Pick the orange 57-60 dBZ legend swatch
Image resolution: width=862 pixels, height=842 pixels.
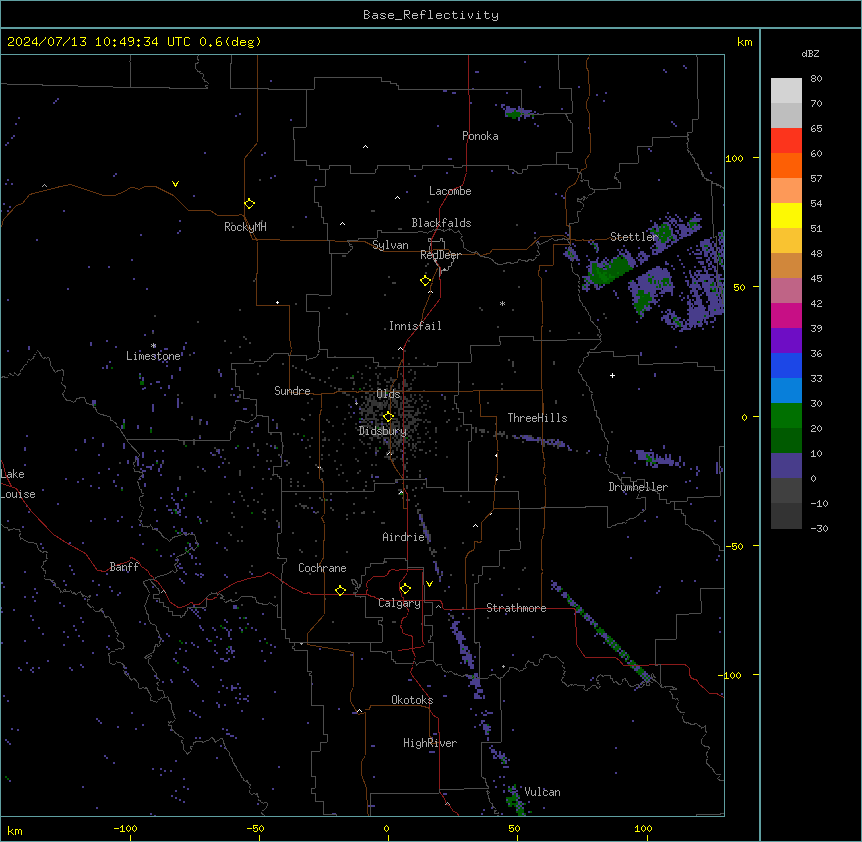coord(786,165)
